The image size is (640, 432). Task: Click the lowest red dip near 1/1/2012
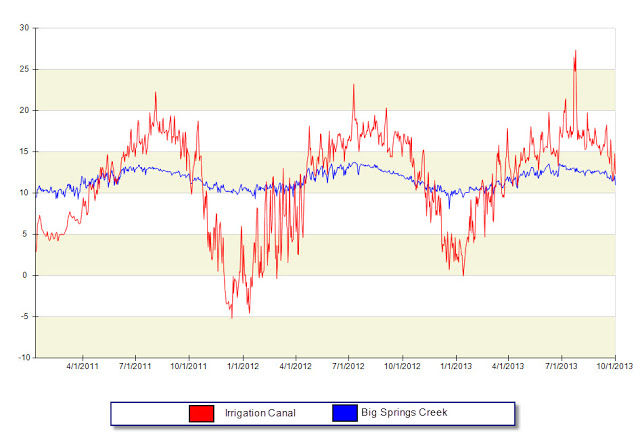[232, 317]
